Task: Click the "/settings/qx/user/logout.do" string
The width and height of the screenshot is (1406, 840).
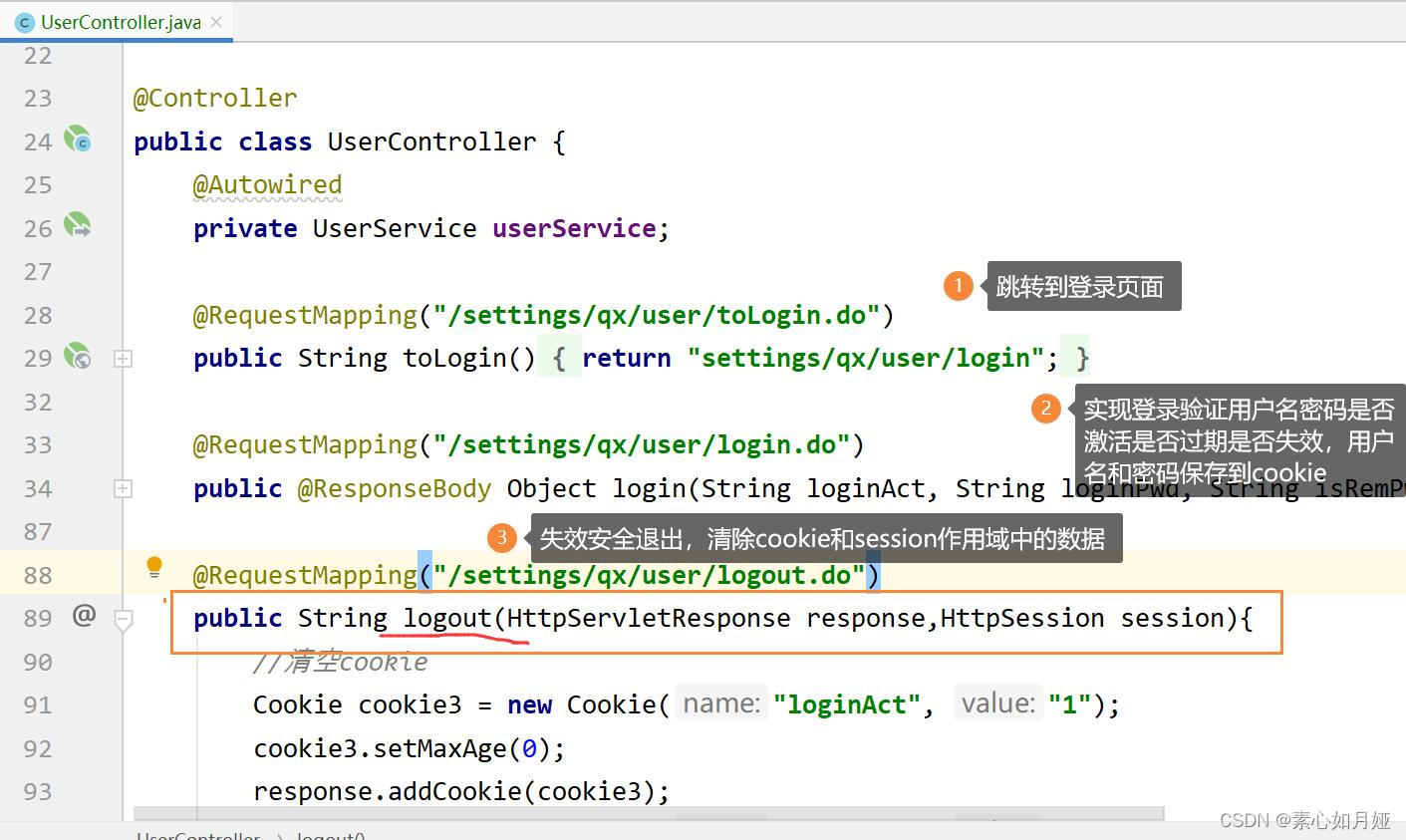Action: (649, 575)
